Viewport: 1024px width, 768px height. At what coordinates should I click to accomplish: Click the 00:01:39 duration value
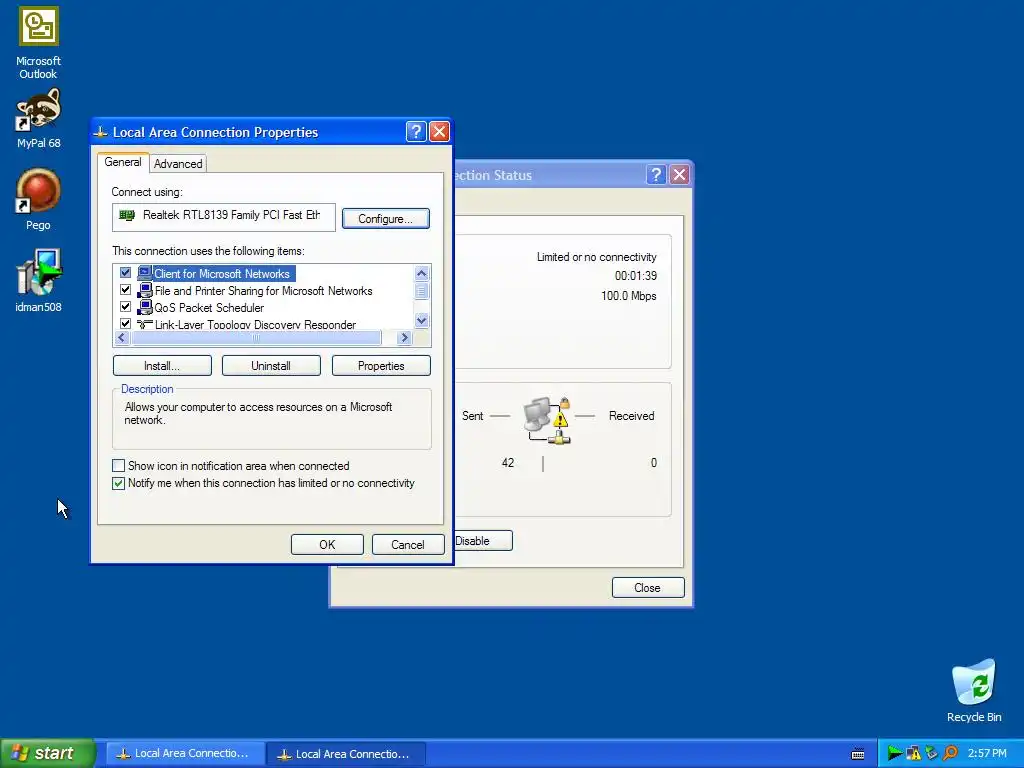(x=635, y=276)
